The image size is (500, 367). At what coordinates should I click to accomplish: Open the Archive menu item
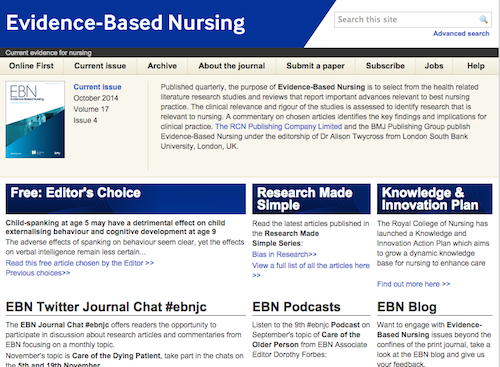pyautogui.click(x=162, y=66)
